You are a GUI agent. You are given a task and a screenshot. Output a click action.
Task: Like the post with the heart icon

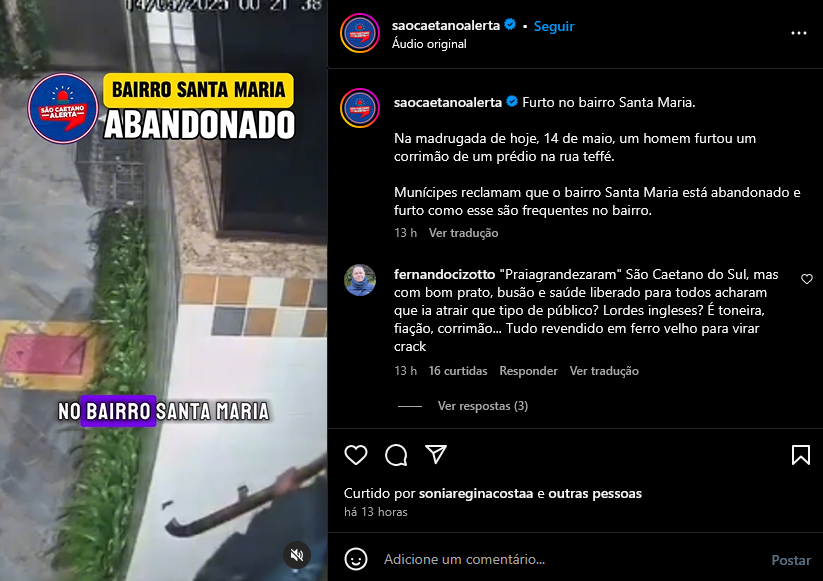(x=355, y=455)
